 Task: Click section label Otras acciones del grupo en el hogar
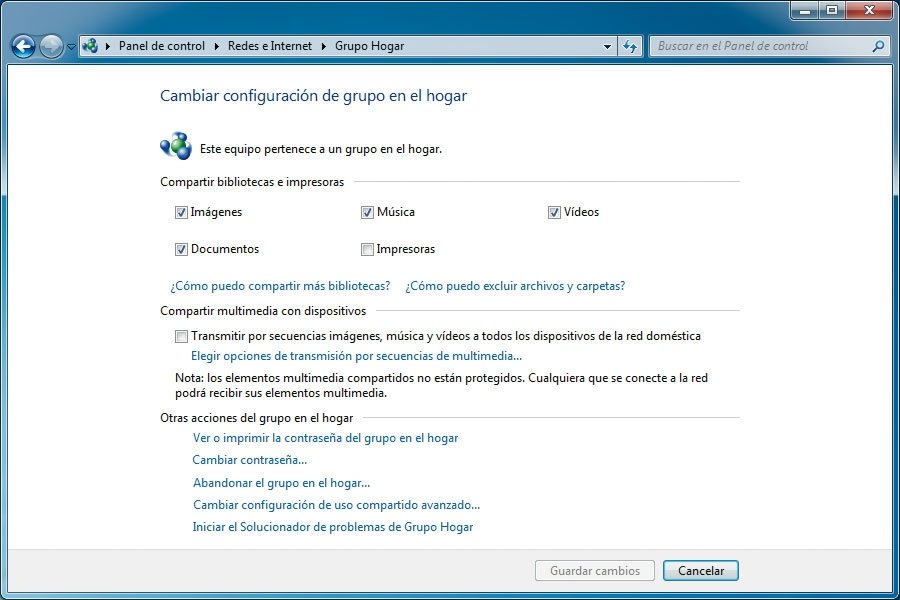pyautogui.click(x=257, y=418)
